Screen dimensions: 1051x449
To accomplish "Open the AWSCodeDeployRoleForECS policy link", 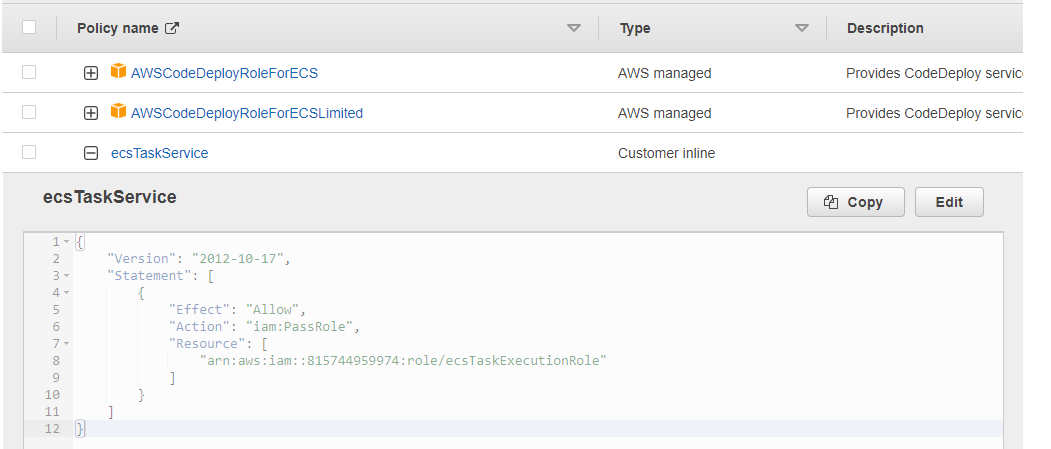I will 225,73.
